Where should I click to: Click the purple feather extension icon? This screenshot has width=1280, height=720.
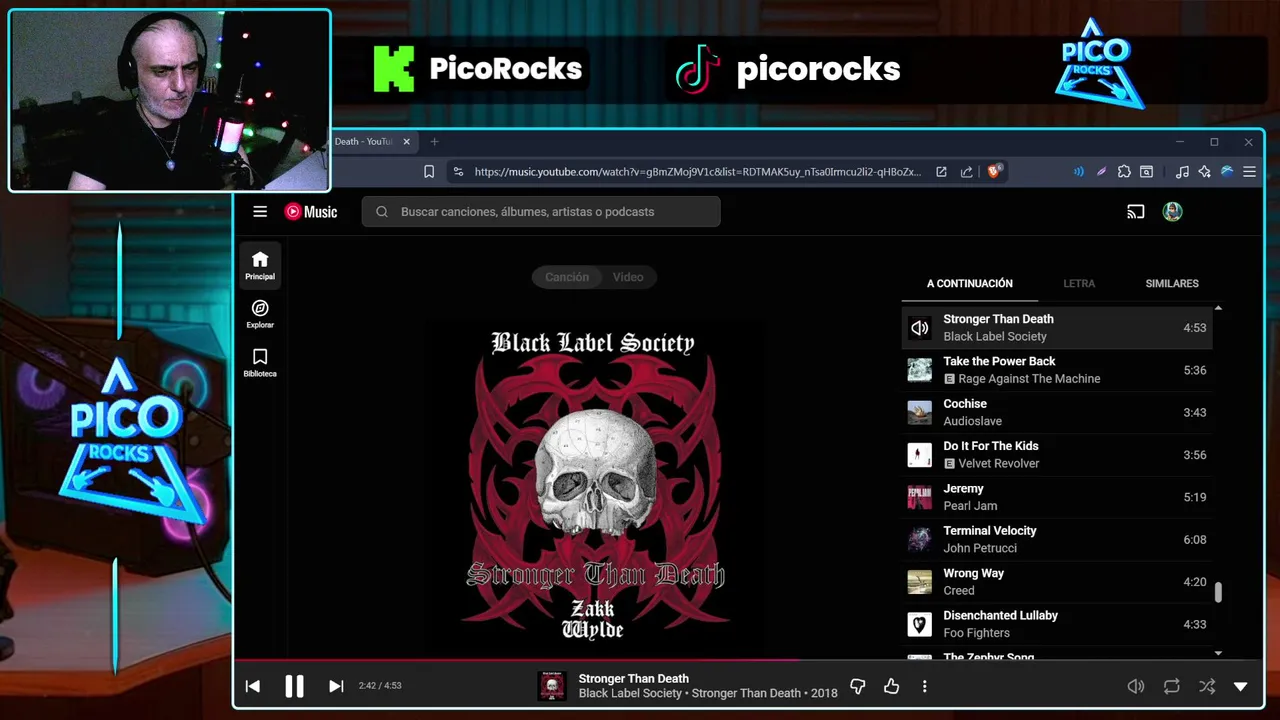point(1102,172)
